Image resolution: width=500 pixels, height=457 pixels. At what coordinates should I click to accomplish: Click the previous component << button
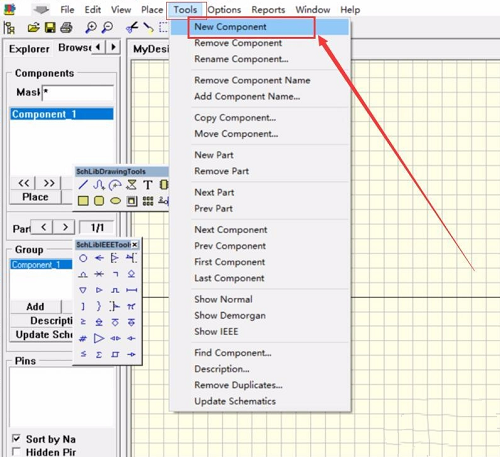24,183
